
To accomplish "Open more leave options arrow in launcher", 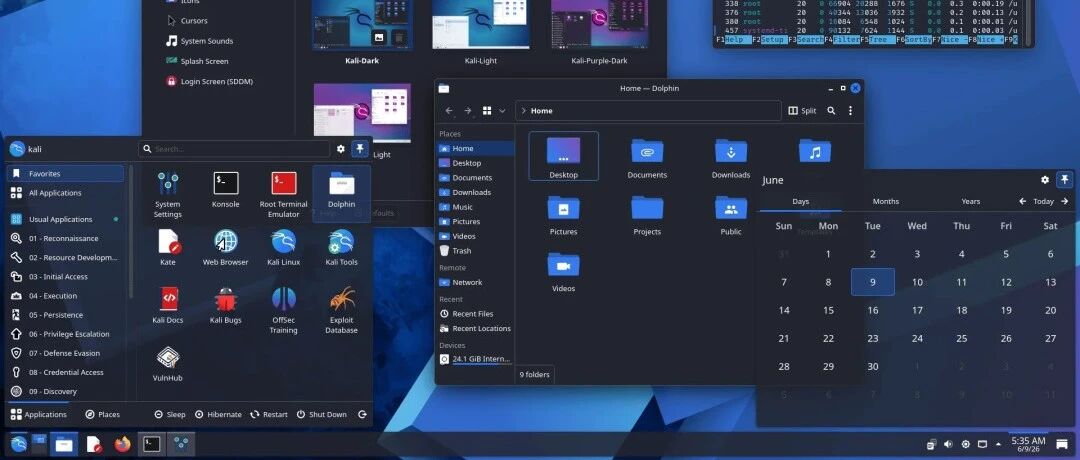I will pos(362,415).
